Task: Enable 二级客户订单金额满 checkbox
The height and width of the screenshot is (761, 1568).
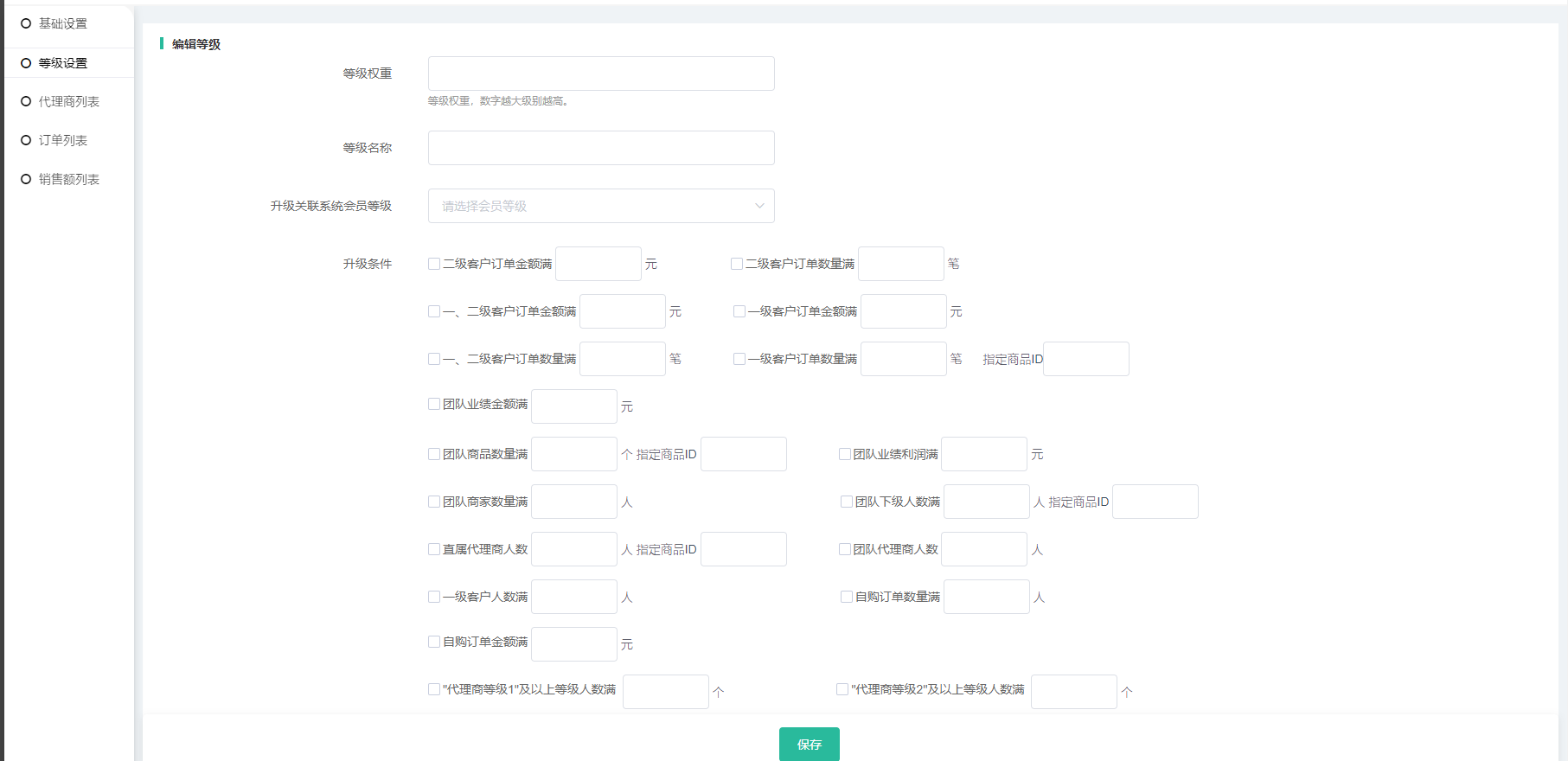Action: point(434,264)
